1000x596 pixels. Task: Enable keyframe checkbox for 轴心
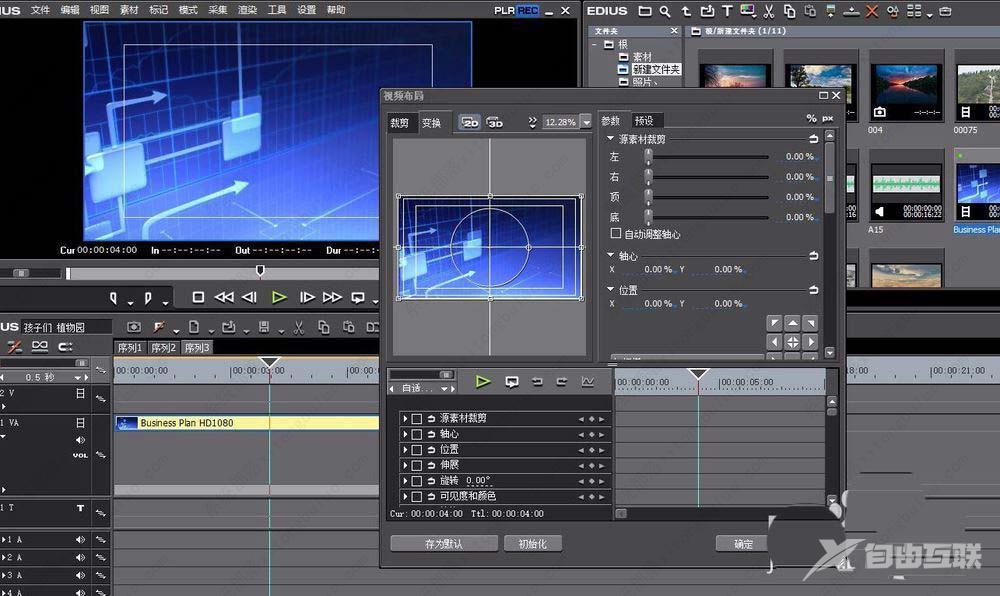click(x=416, y=434)
